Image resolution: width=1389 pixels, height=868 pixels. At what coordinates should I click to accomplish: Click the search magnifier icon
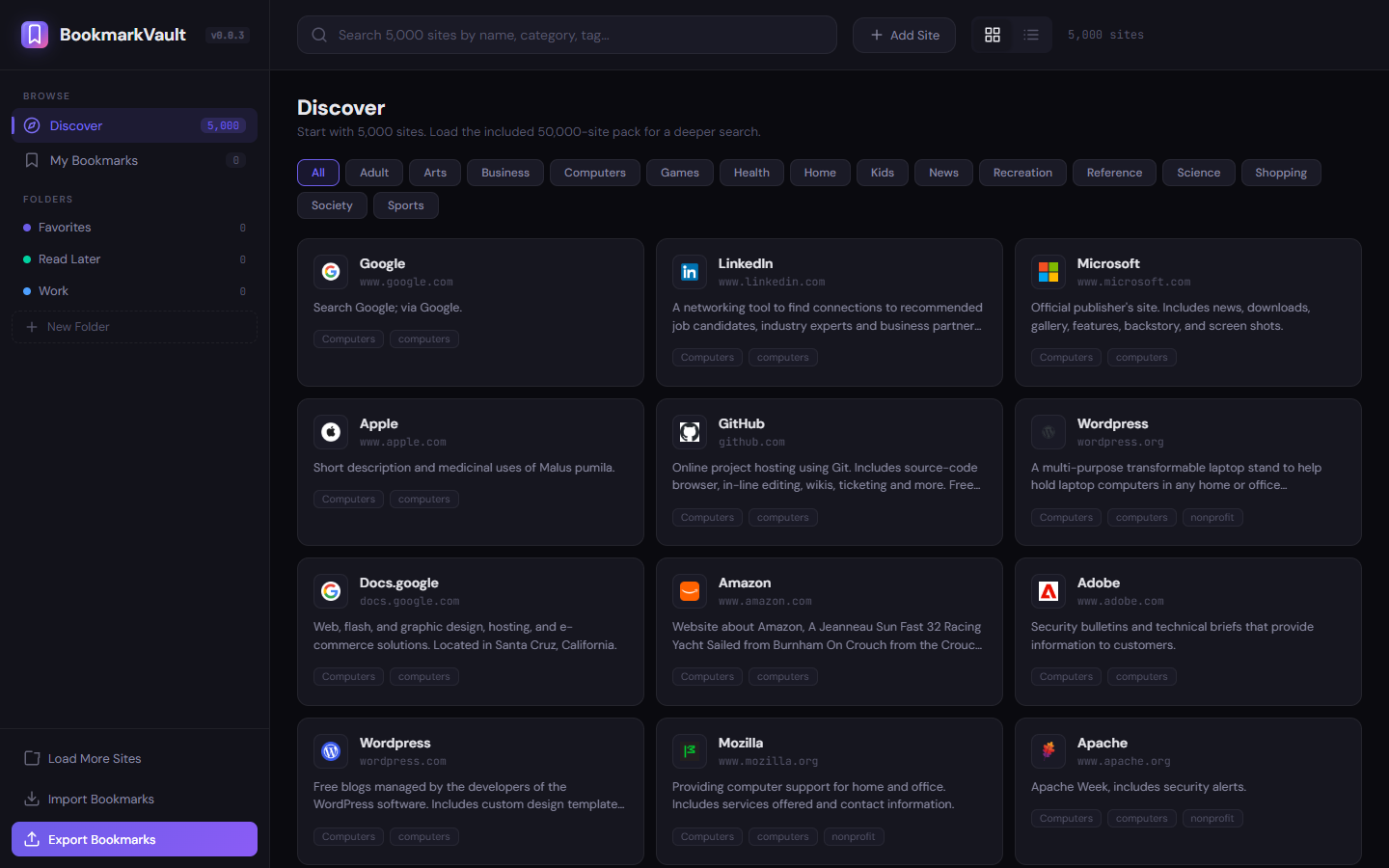point(319,35)
